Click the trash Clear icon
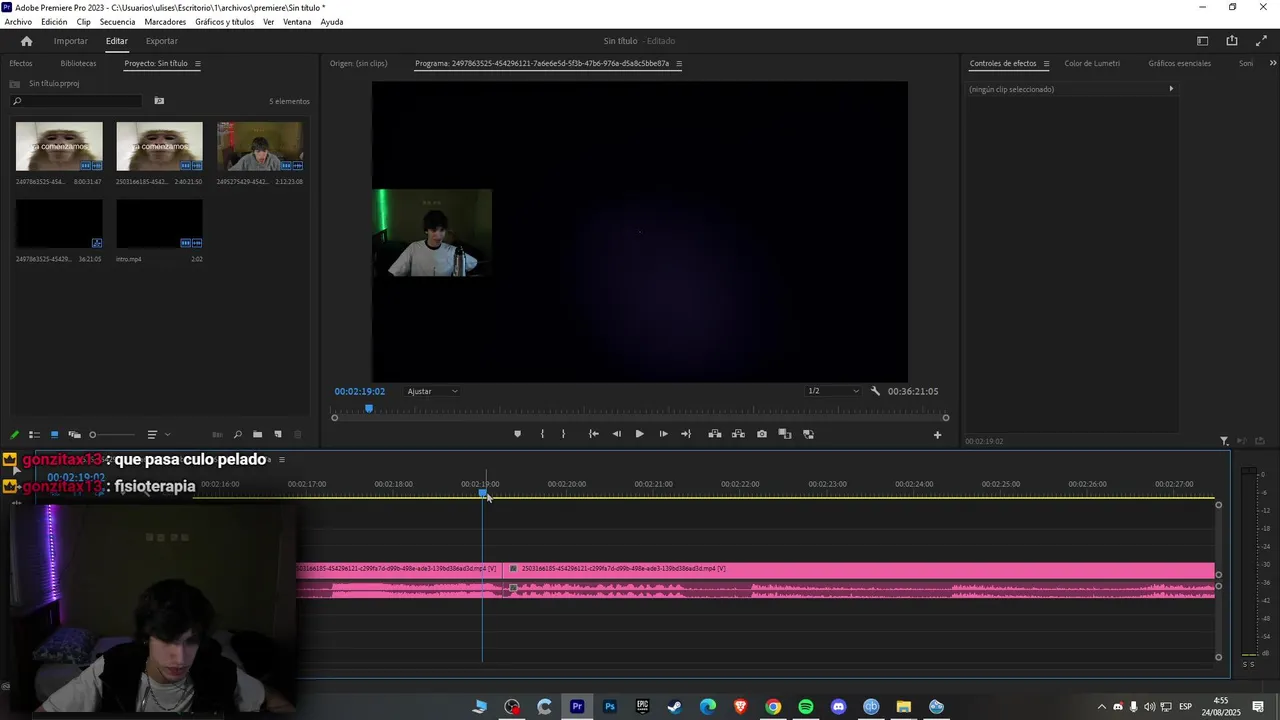 click(297, 435)
